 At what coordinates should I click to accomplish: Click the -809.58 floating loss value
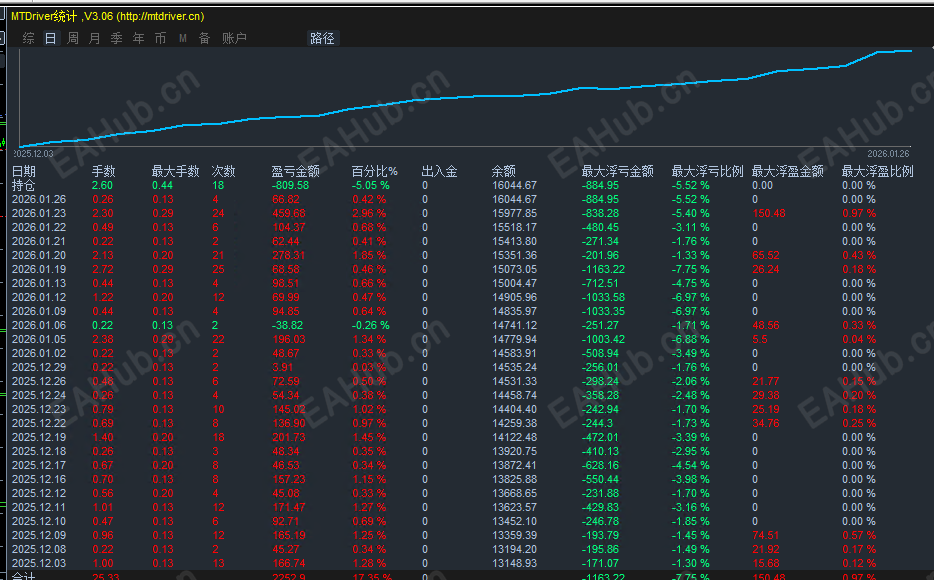pos(291,185)
